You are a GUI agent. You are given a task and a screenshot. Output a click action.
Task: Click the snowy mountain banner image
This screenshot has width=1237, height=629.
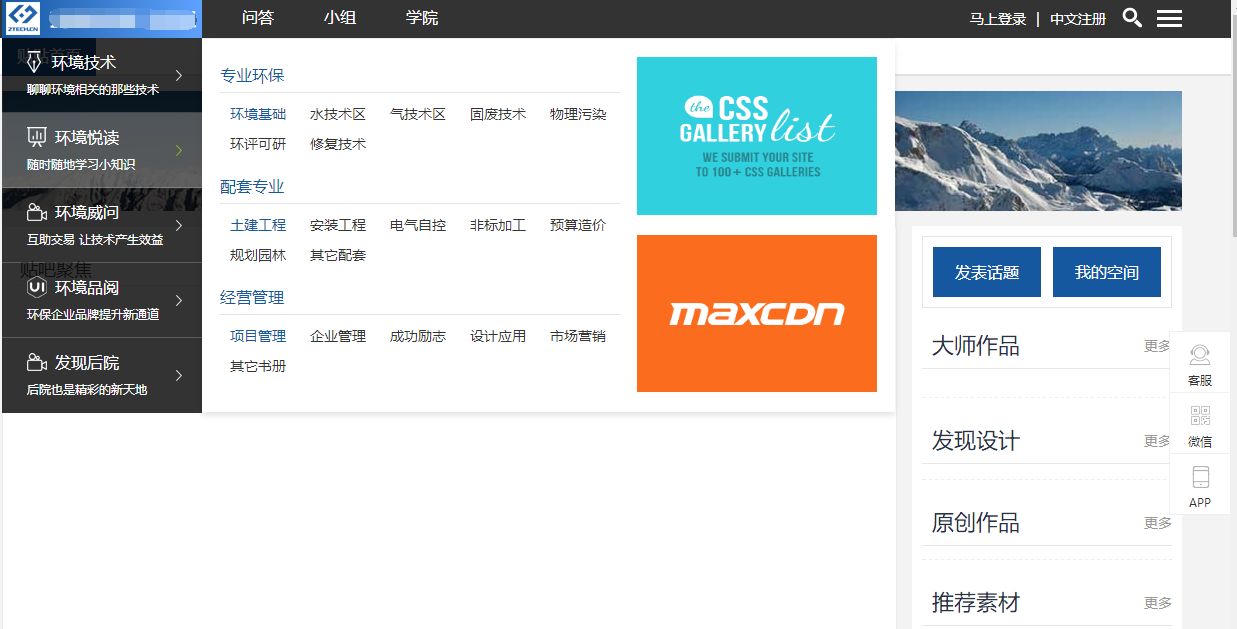[x=1038, y=150]
